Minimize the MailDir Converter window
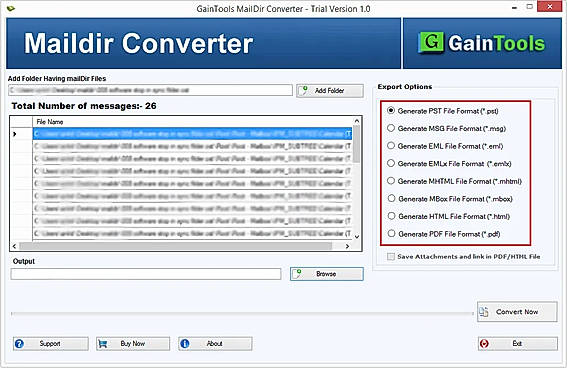The image size is (567, 368). click(515, 7)
